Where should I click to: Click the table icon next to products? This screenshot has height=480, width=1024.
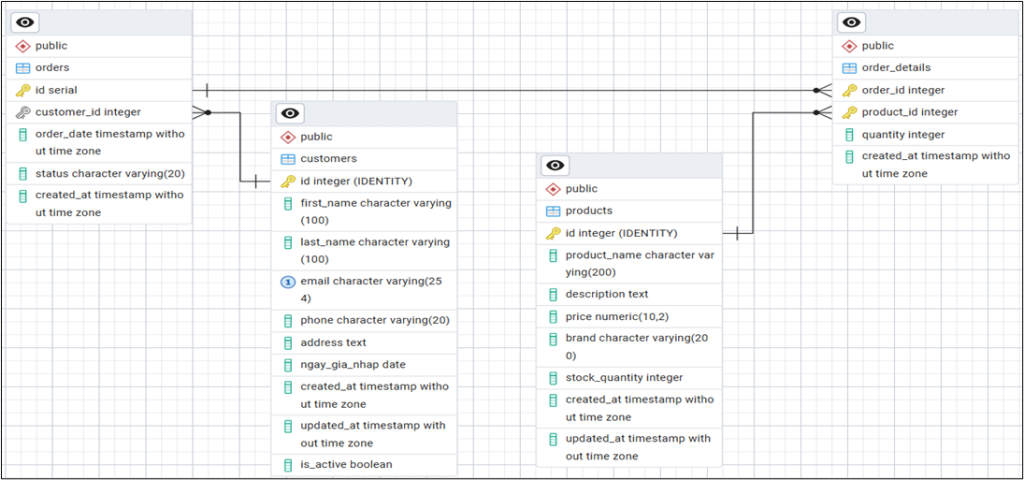[x=553, y=211]
